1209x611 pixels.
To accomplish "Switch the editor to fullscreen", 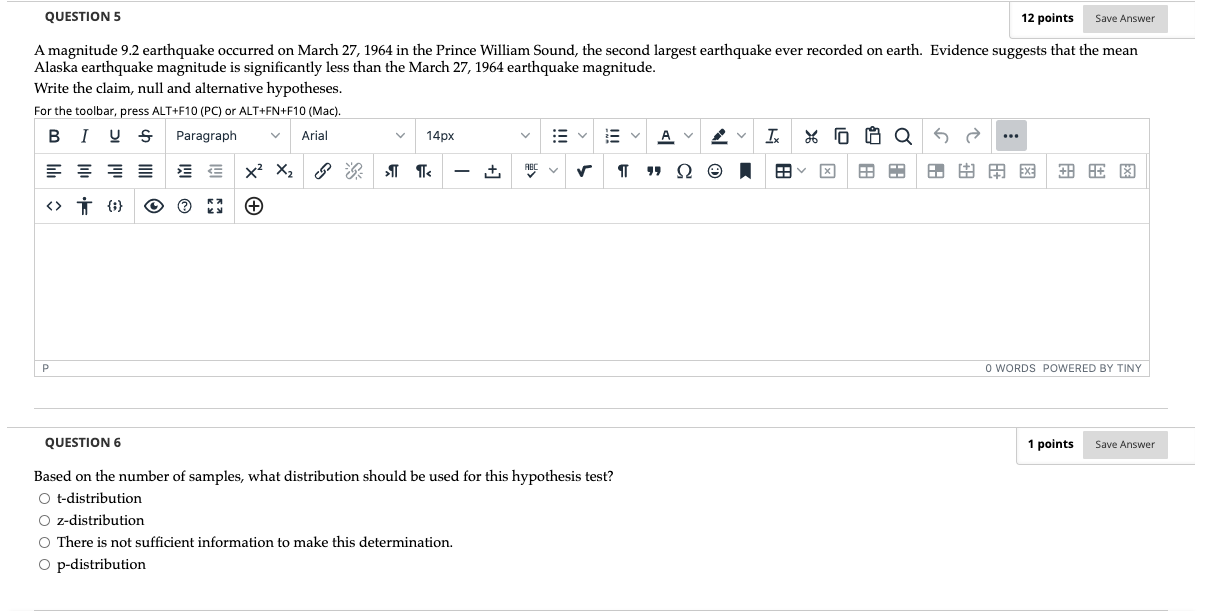I will pyautogui.click(x=214, y=207).
